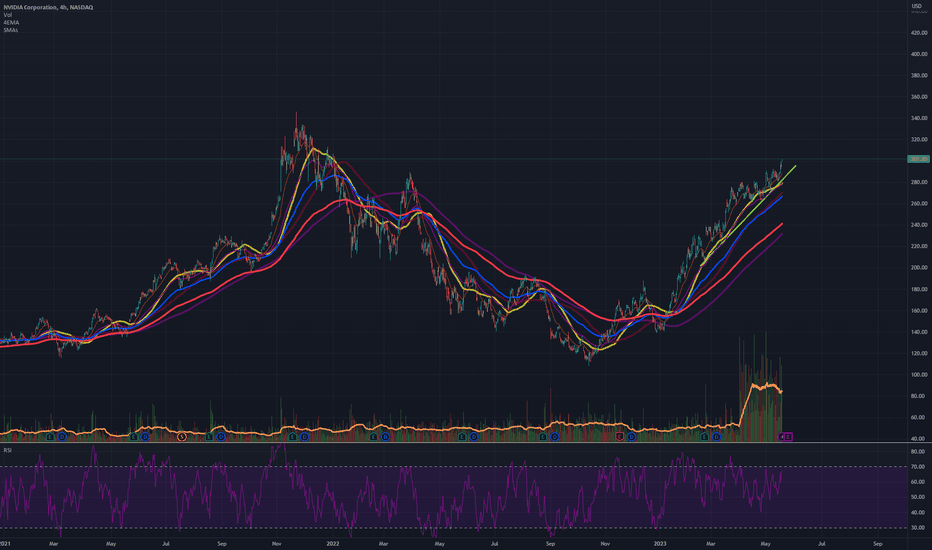The width and height of the screenshot is (932, 550).
Task: Select the SMAs indicator legend
Action: pos(11,30)
